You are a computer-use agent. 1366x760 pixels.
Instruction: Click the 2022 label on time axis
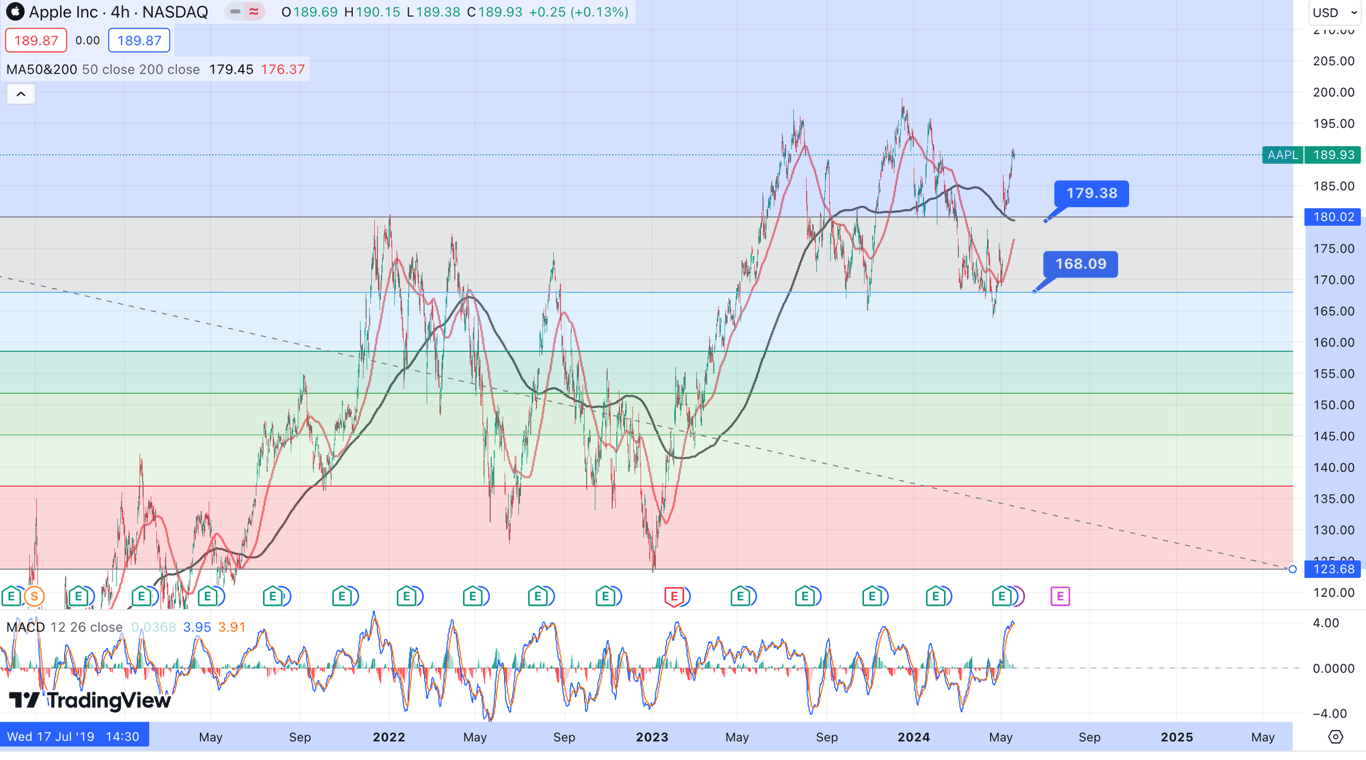tap(389, 737)
